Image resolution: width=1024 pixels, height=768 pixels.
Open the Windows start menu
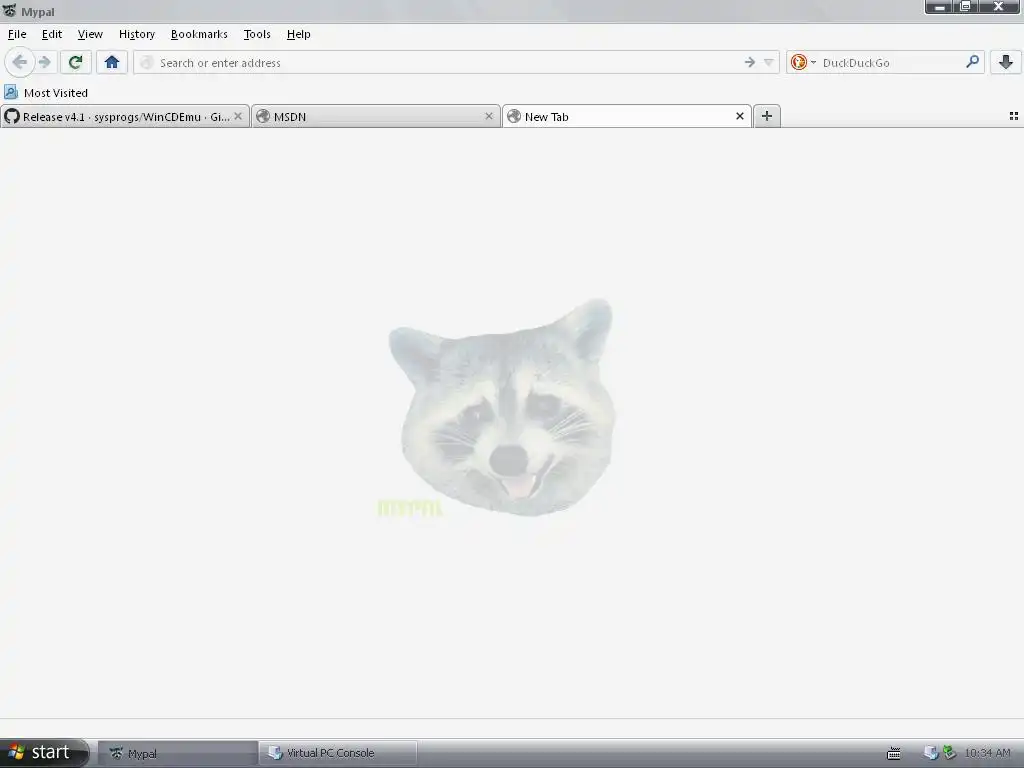pyautogui.click(x=44, y=752)
